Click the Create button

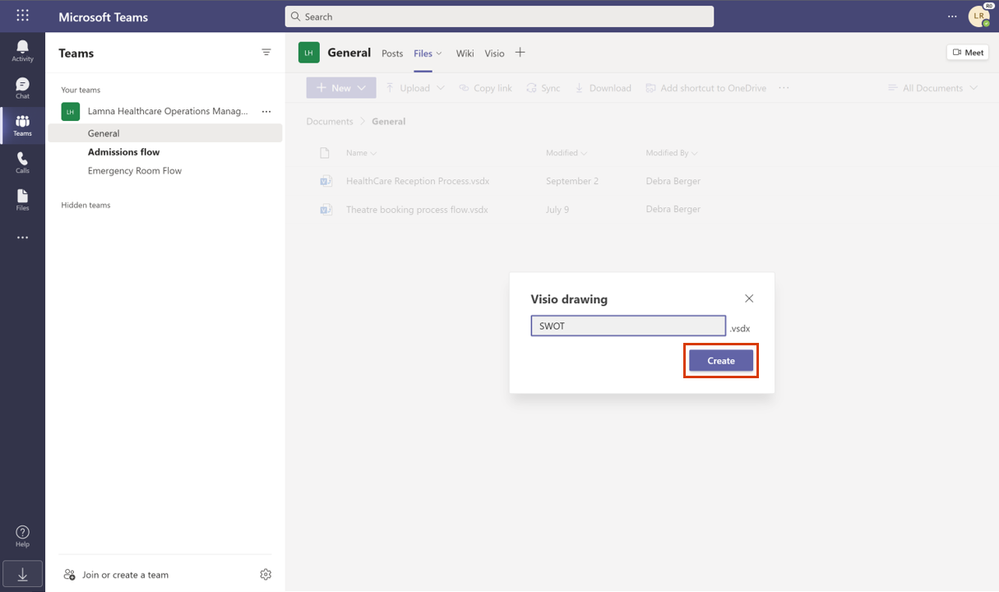(721, 361)
